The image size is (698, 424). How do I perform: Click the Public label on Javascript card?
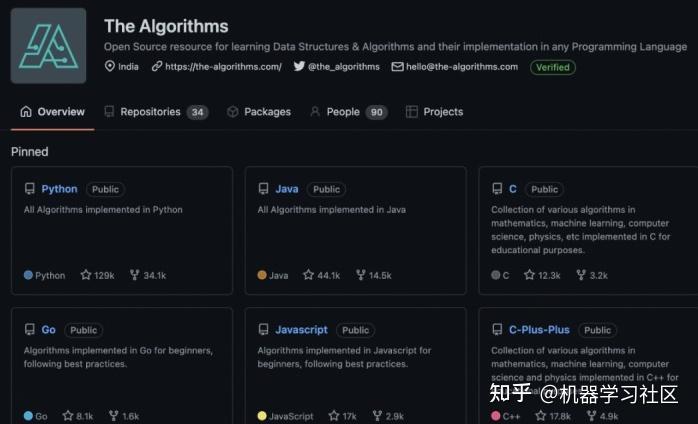(356, 330)
